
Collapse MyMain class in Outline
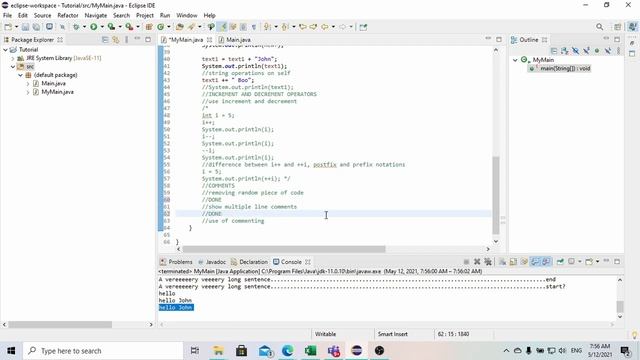point(515,60)
